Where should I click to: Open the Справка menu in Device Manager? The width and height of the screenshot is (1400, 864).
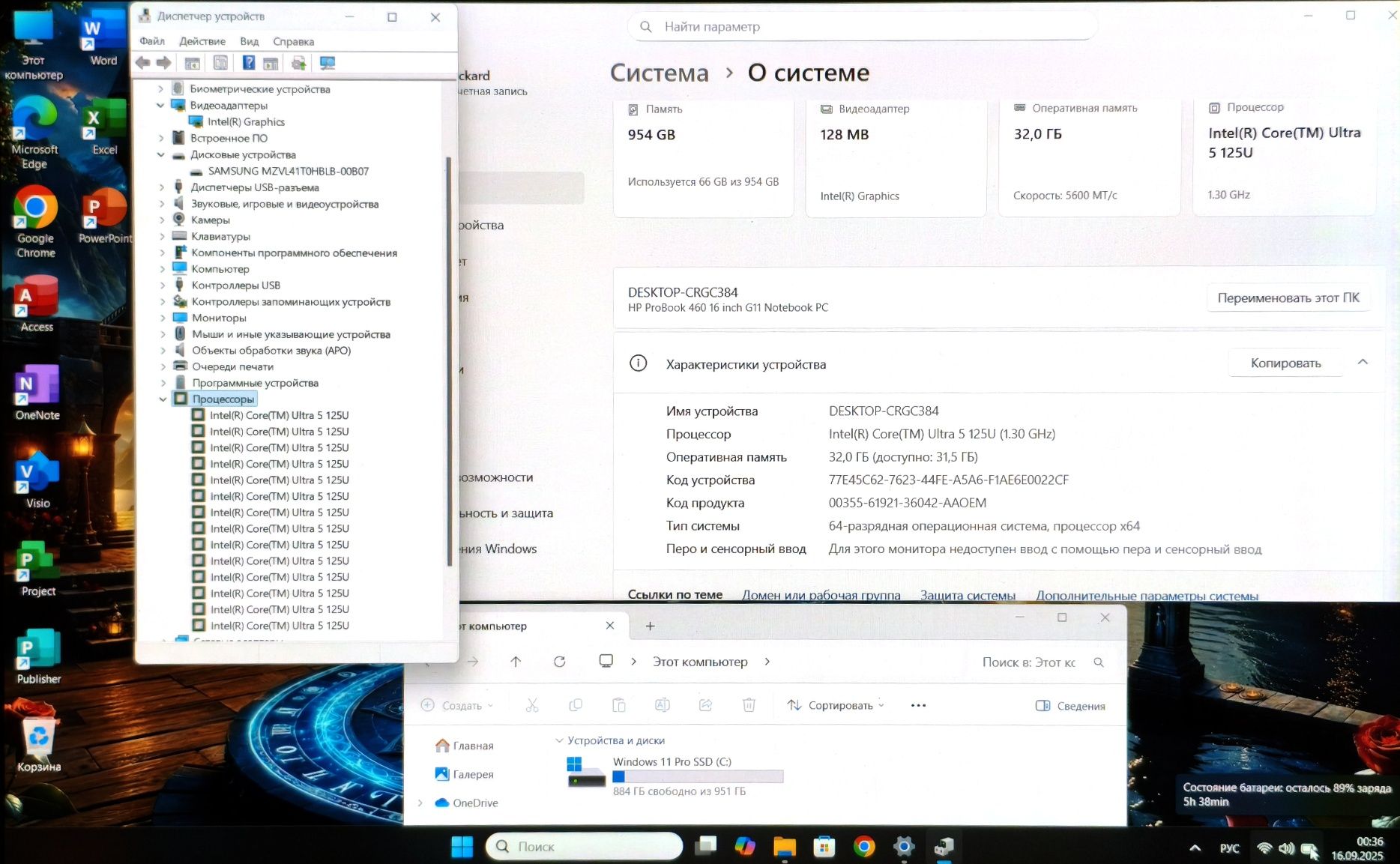(x=293, y=41)
